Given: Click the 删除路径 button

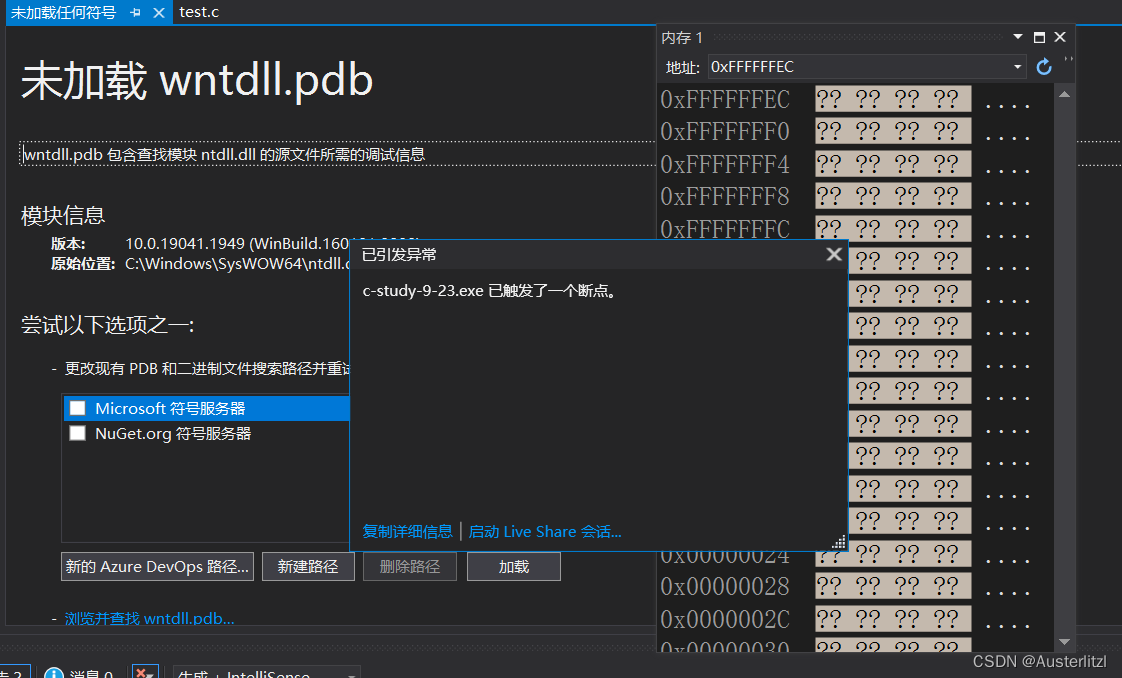Looking at the screenshot, I should click(x=409, y=566).
